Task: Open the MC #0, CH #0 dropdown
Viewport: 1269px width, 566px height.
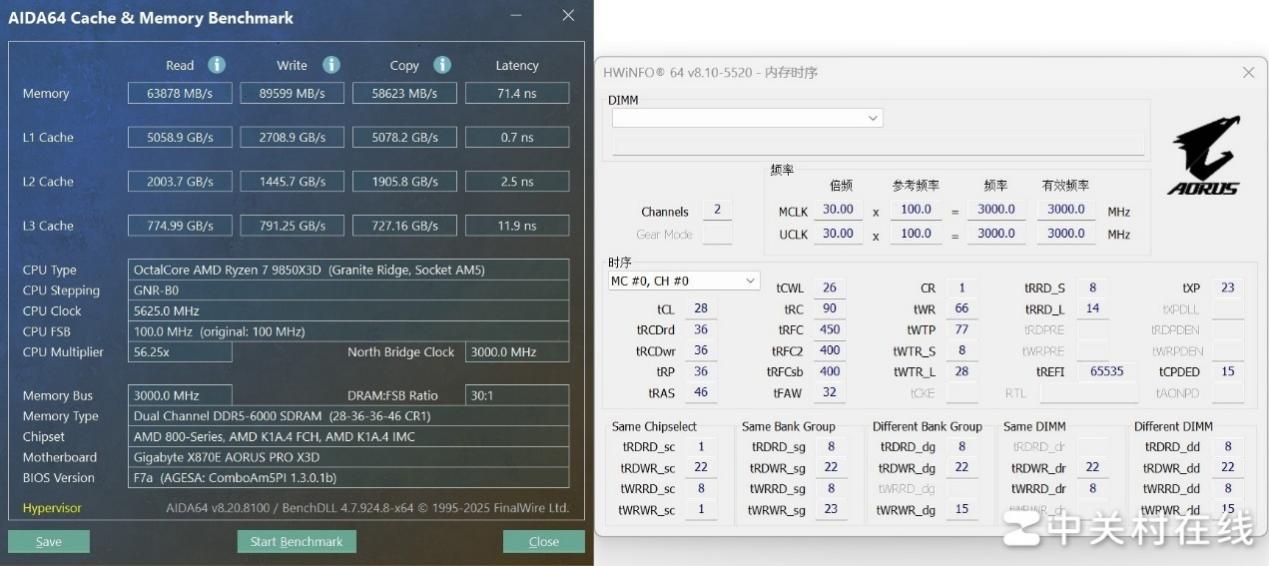Action: pos(684,282)
